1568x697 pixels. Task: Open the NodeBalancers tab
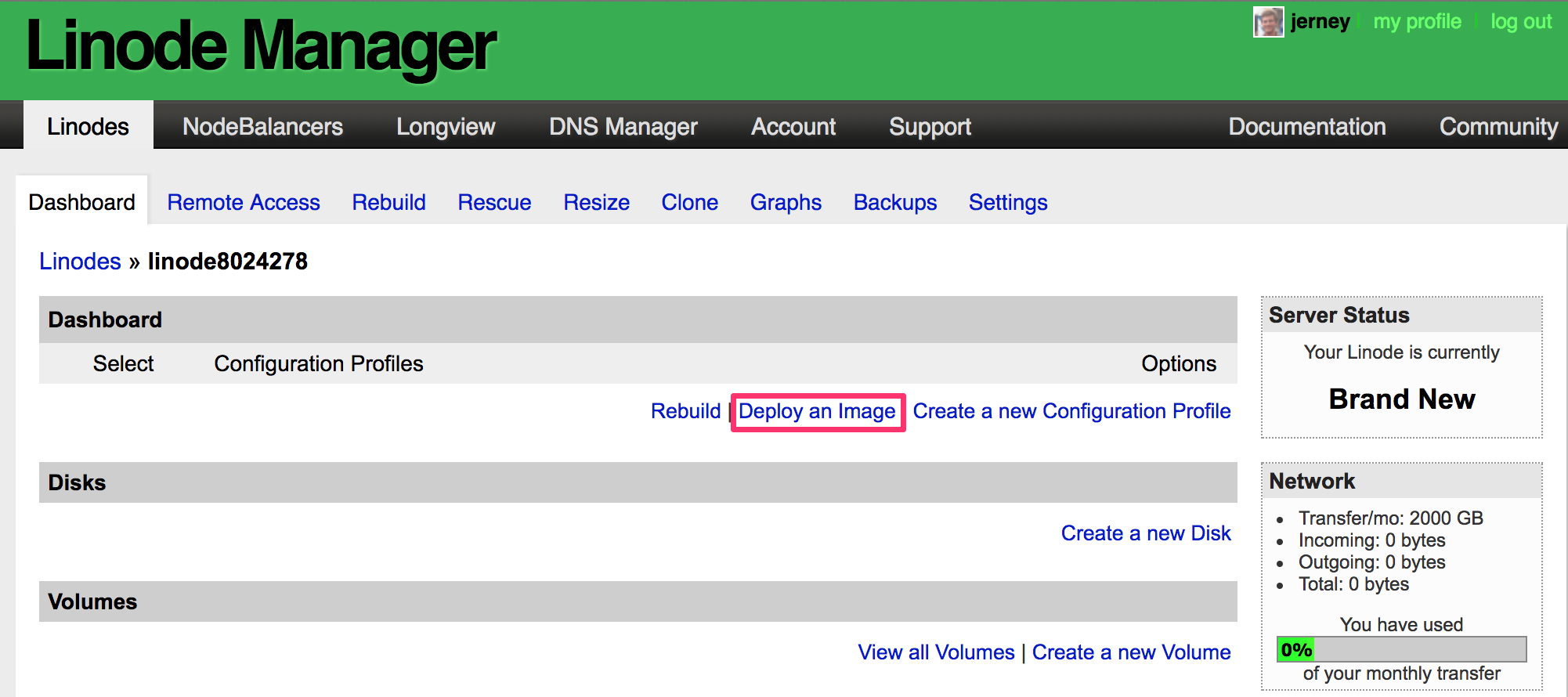(262, 126)
